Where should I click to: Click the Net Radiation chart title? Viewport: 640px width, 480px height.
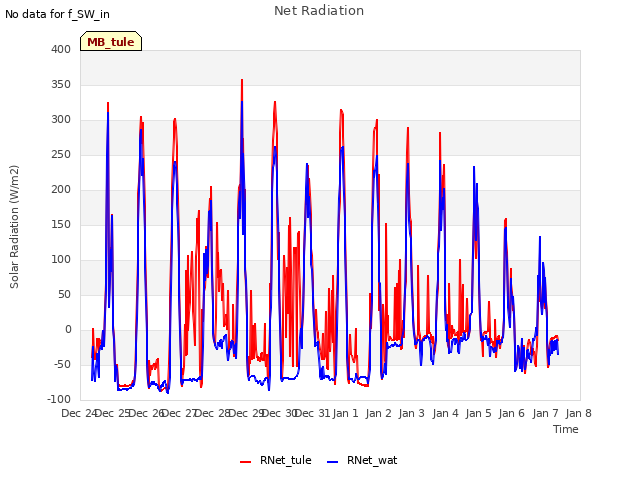[x=319, y=11]
